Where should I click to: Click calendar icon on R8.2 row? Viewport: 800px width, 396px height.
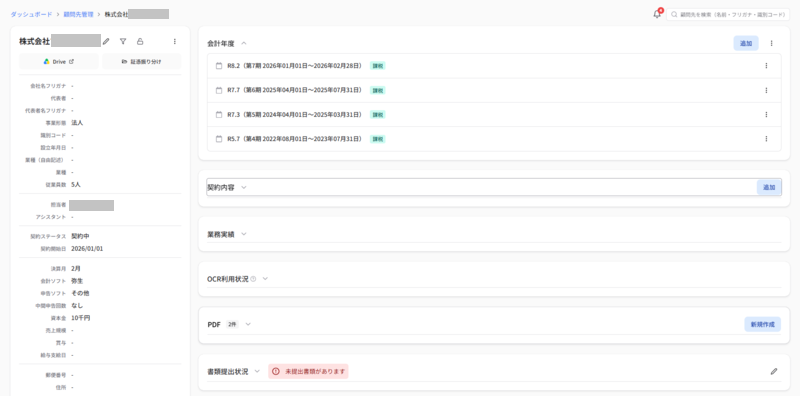(x=219, y=66)
